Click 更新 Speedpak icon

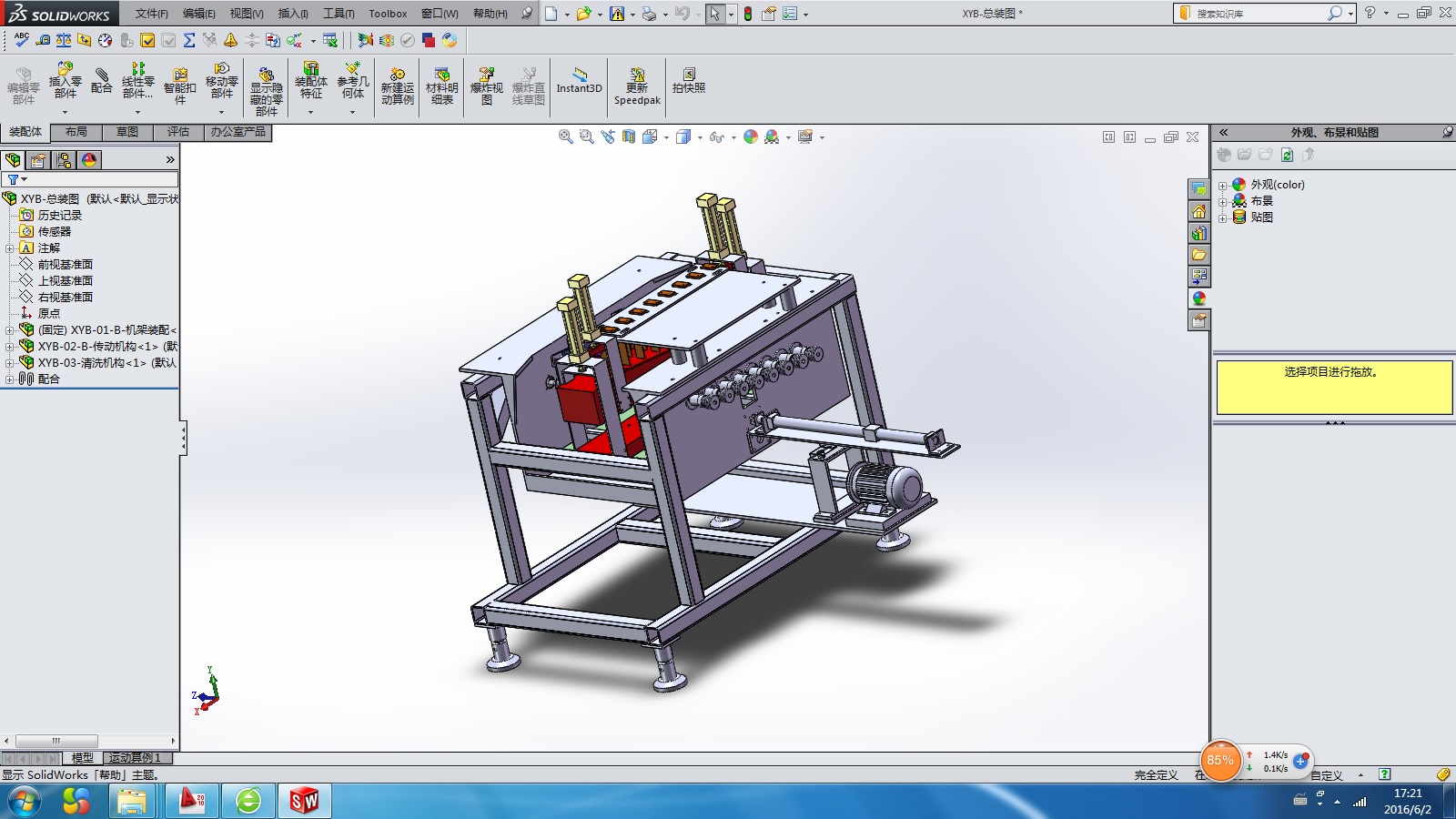pyautogui.click(x=637, y=86)
